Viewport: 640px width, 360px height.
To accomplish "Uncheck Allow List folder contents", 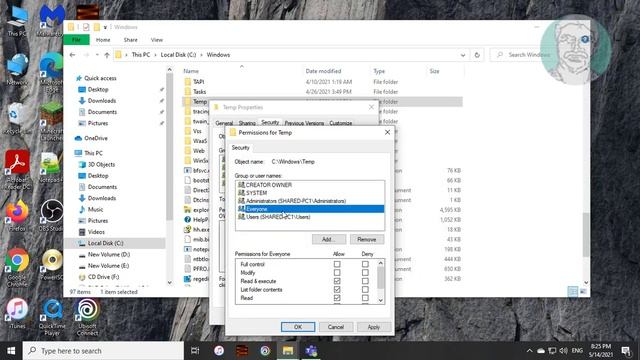I will click(337, 289).
